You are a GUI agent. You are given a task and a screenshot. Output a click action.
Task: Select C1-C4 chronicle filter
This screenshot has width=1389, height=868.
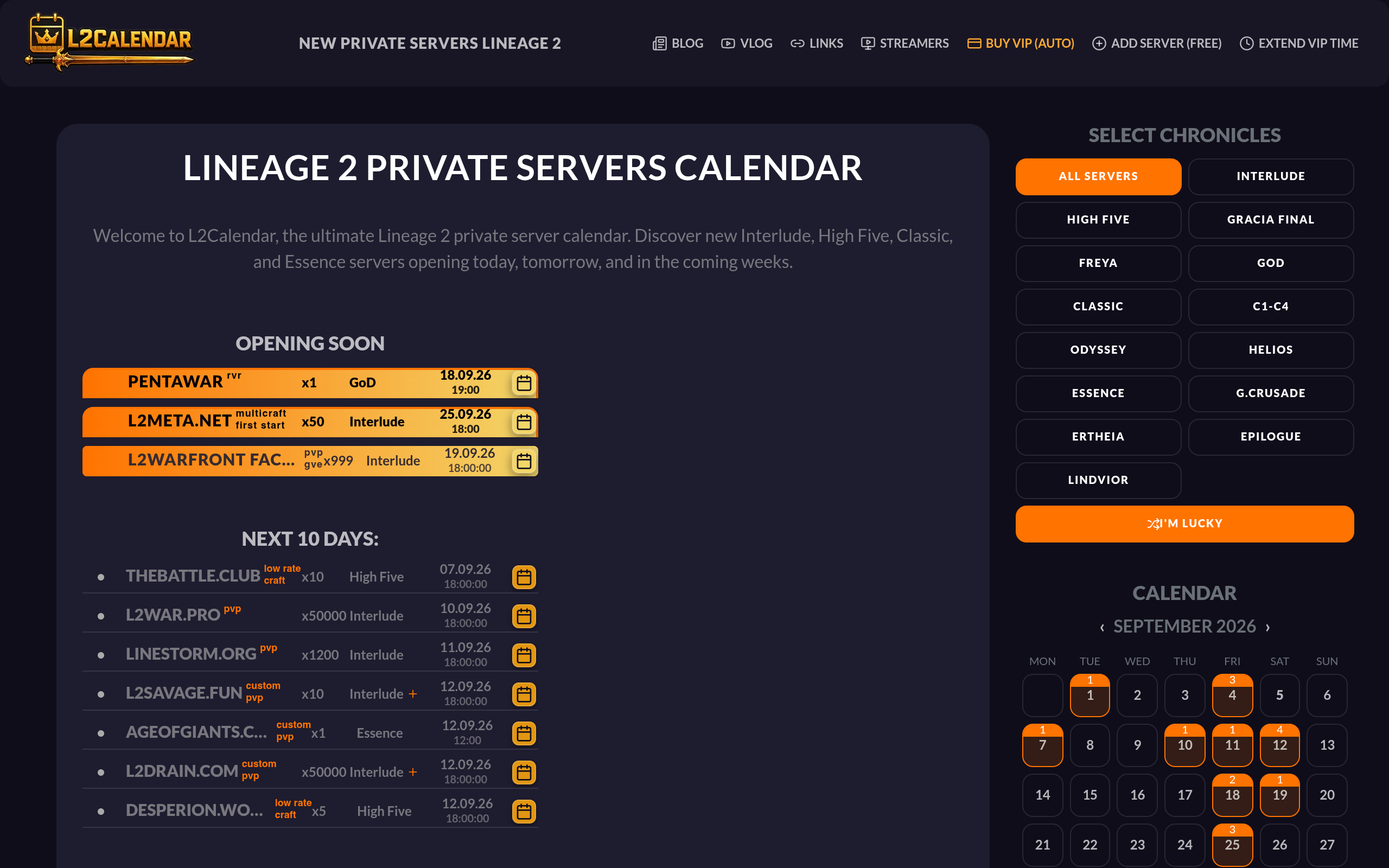[x=1271, y=307]
